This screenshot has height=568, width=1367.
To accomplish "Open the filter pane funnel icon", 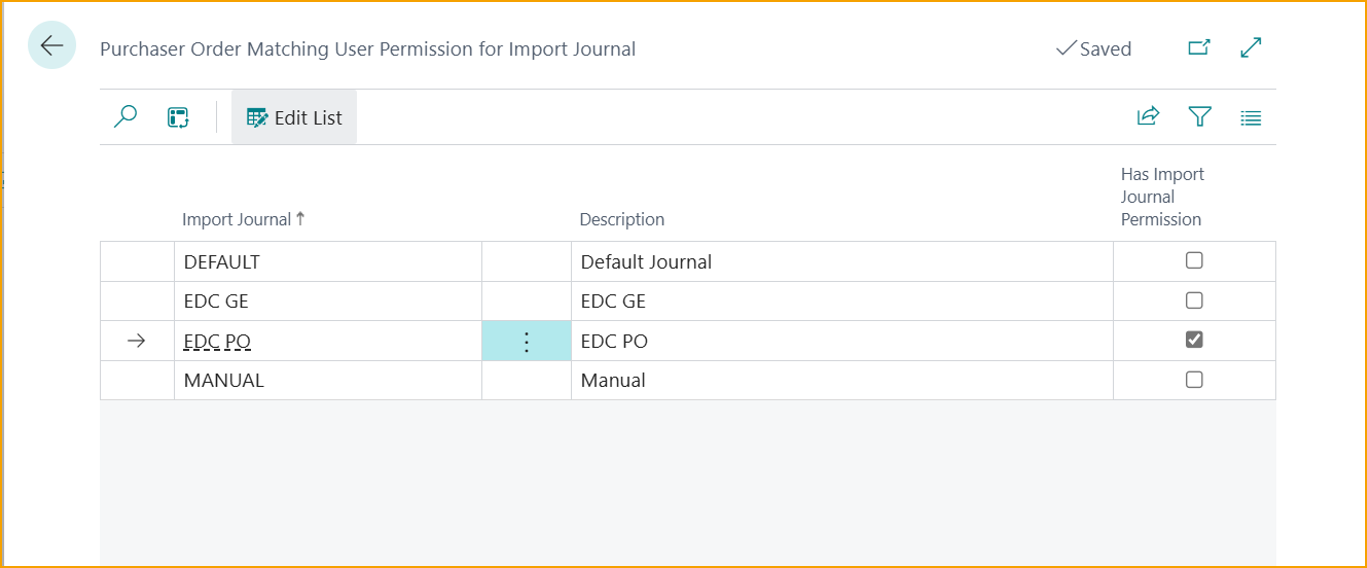I will click(x=1200, y=117).
